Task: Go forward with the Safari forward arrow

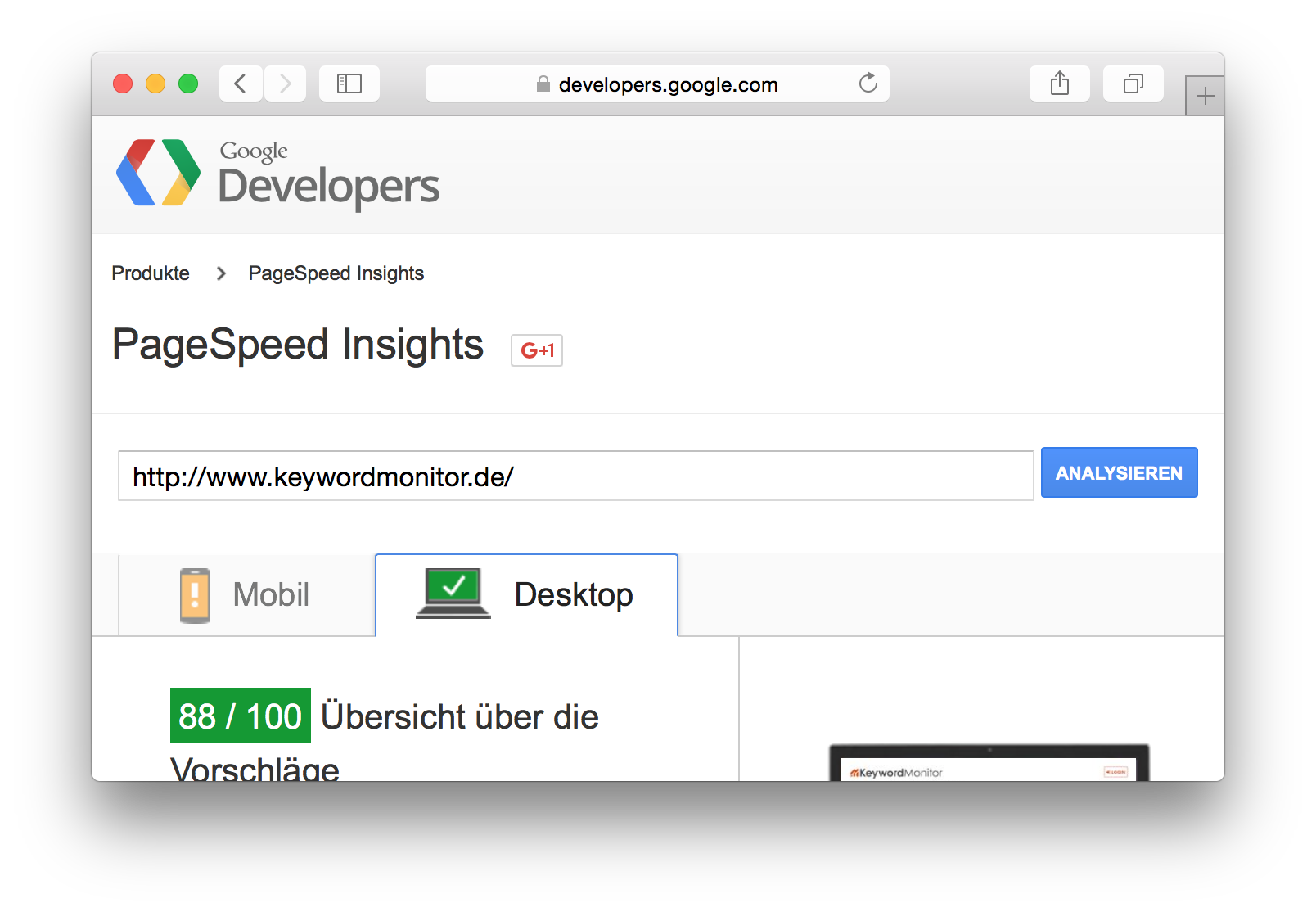Action: [285, 84]
